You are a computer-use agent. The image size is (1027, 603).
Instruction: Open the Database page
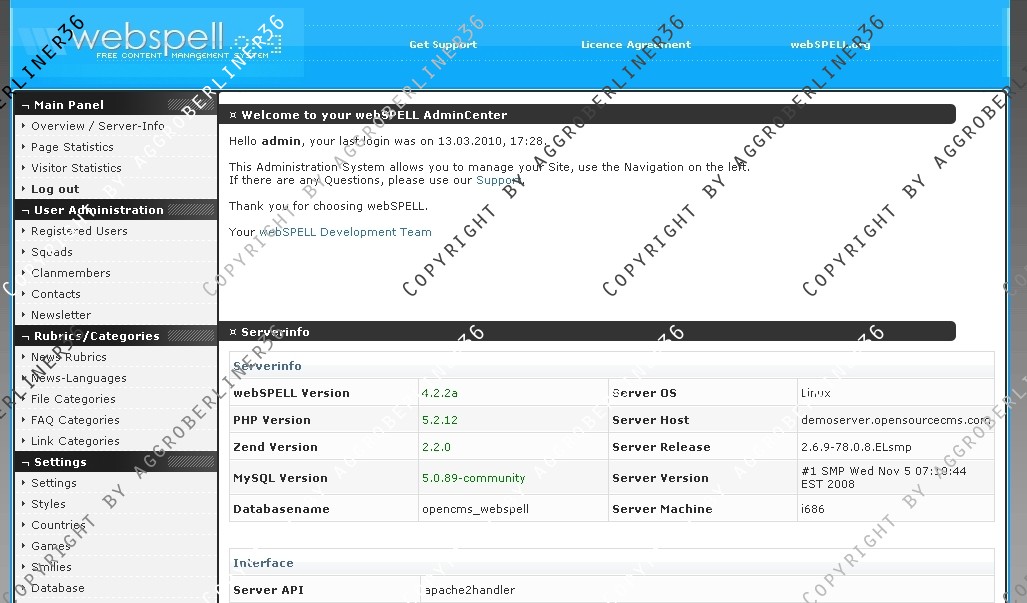(x=58, y=587)
